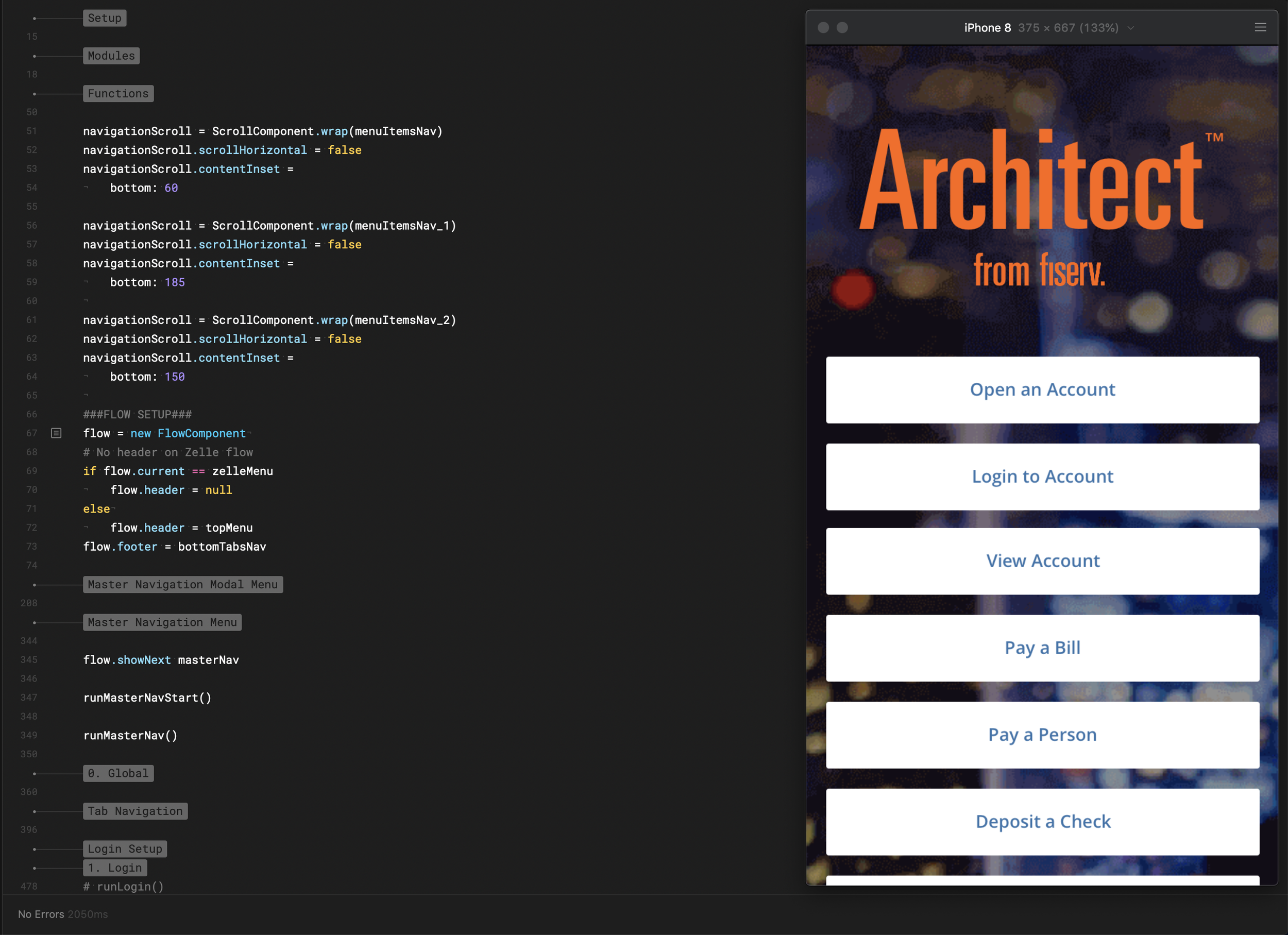
Task: Expand the 0. Global code fold
Action: [118, 773]
